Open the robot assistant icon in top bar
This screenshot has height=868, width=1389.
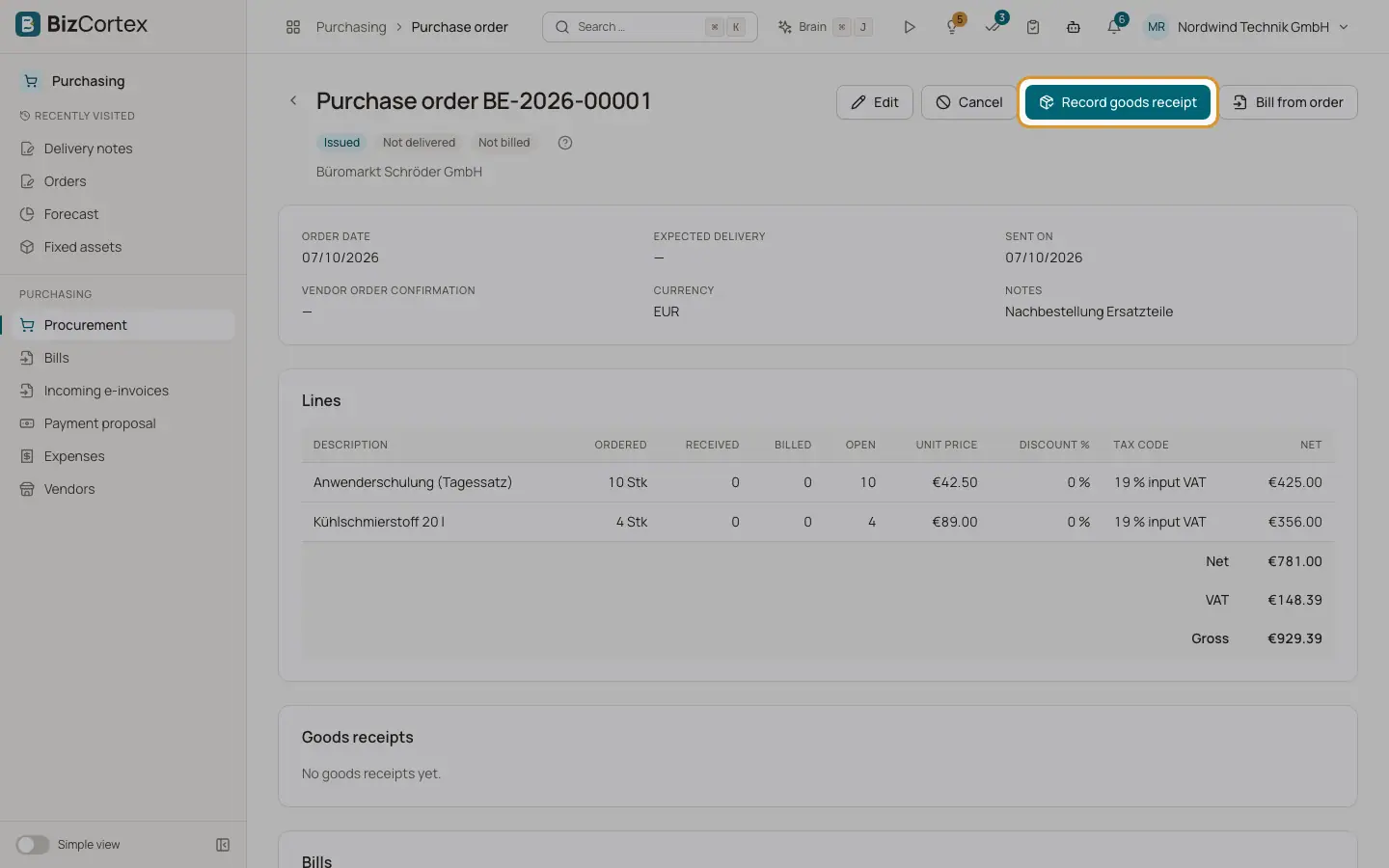(1074, 27)
